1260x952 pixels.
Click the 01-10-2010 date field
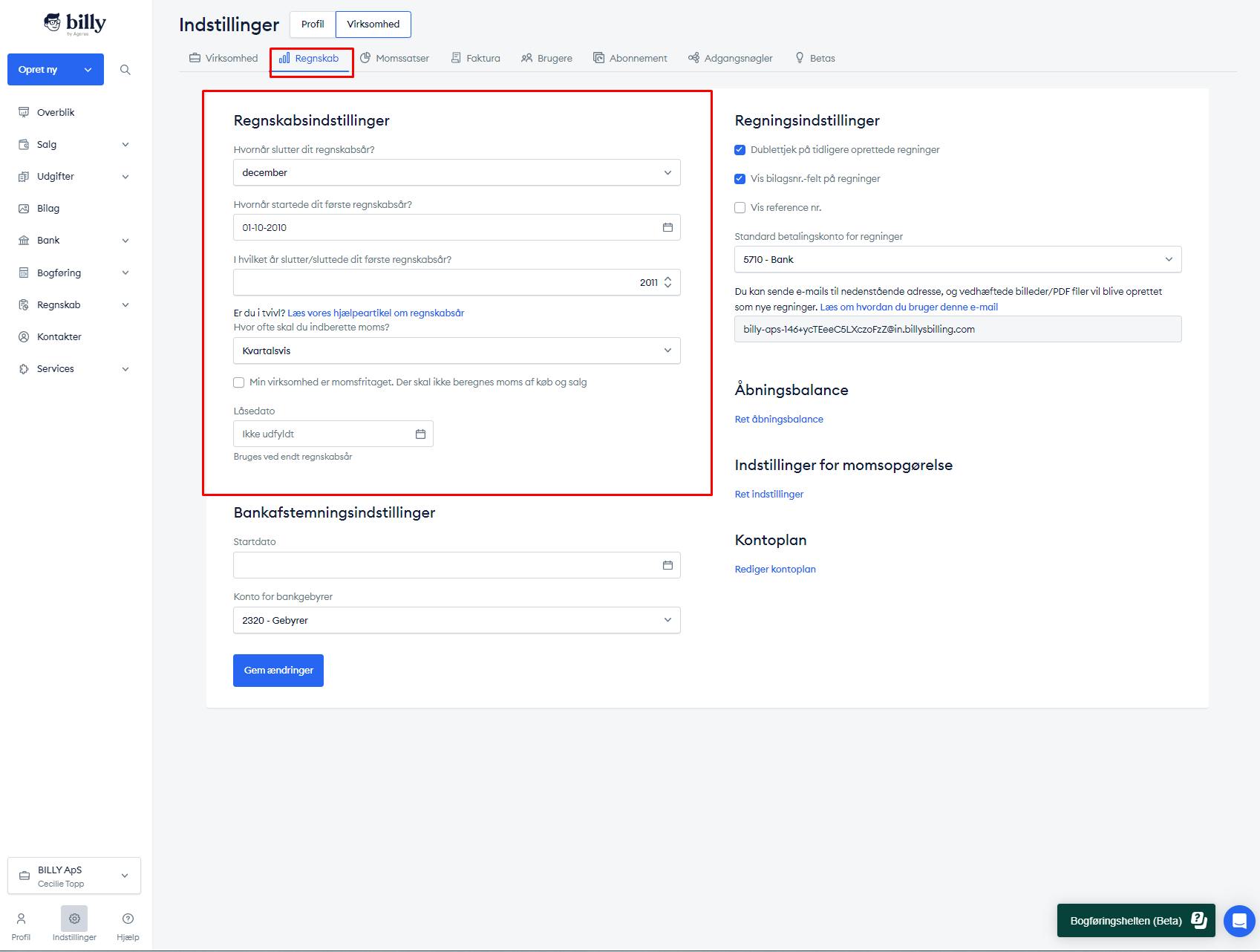457,227
